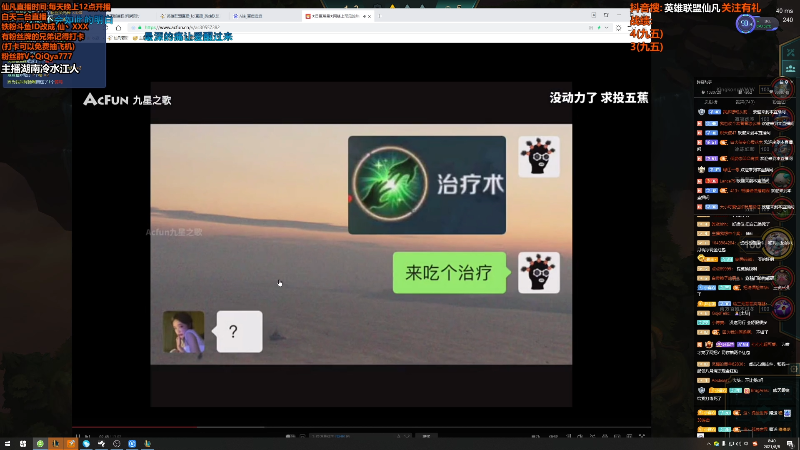Screen dimensions: 800x450
Task: Click the AcFun logo on the video
Action: point(106,99)
